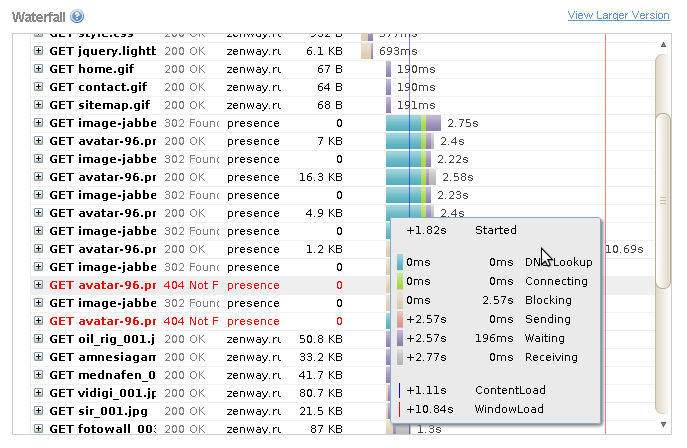Select the 'GET sir_001.jpg' request name
The height and width of the screenshot is (448, 687).
point(98,411)
